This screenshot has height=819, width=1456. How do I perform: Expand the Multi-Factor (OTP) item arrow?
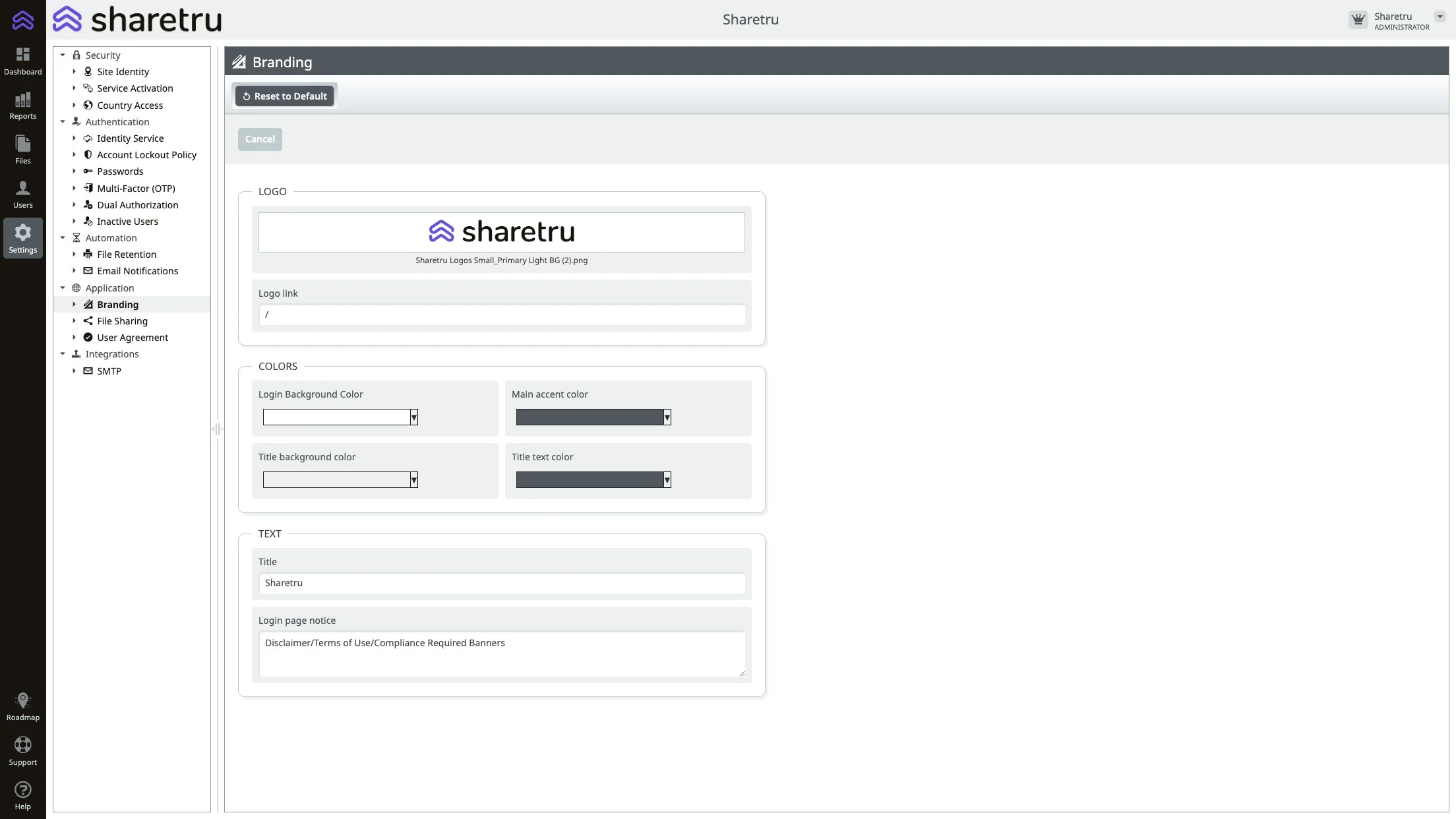coord(75,189)
